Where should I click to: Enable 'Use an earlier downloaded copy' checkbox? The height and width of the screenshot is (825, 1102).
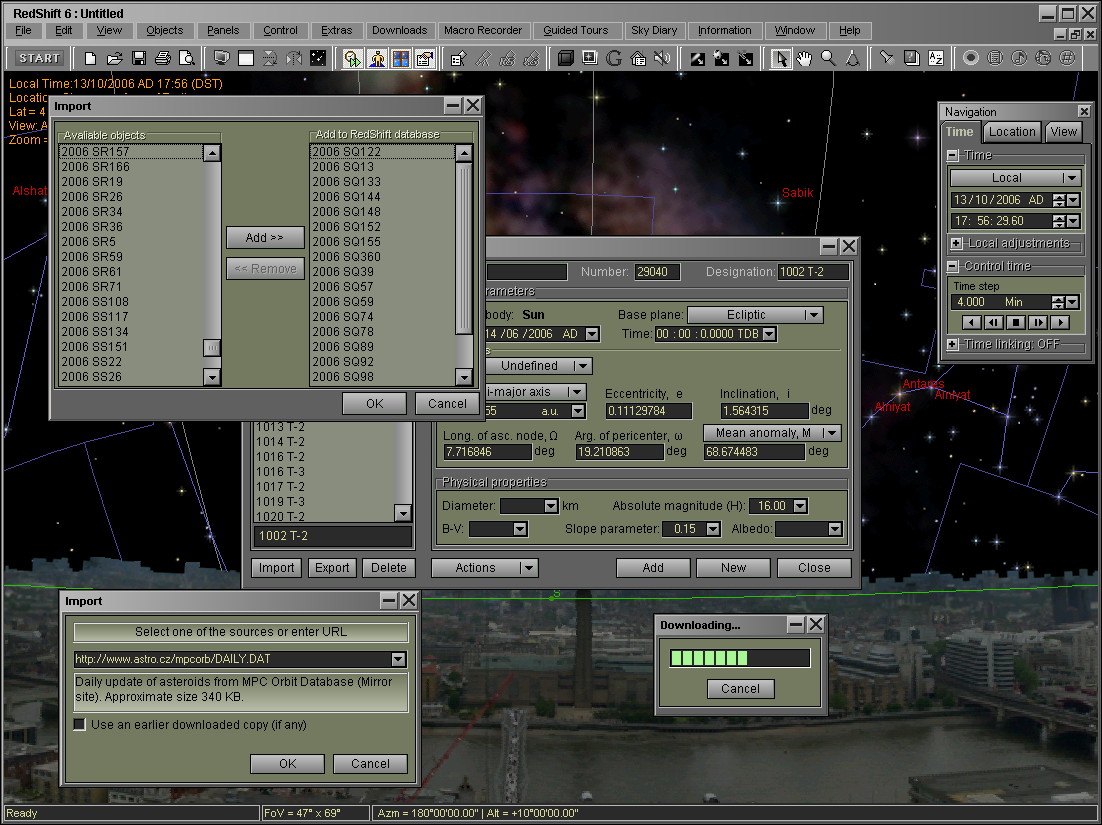(80, 724)
